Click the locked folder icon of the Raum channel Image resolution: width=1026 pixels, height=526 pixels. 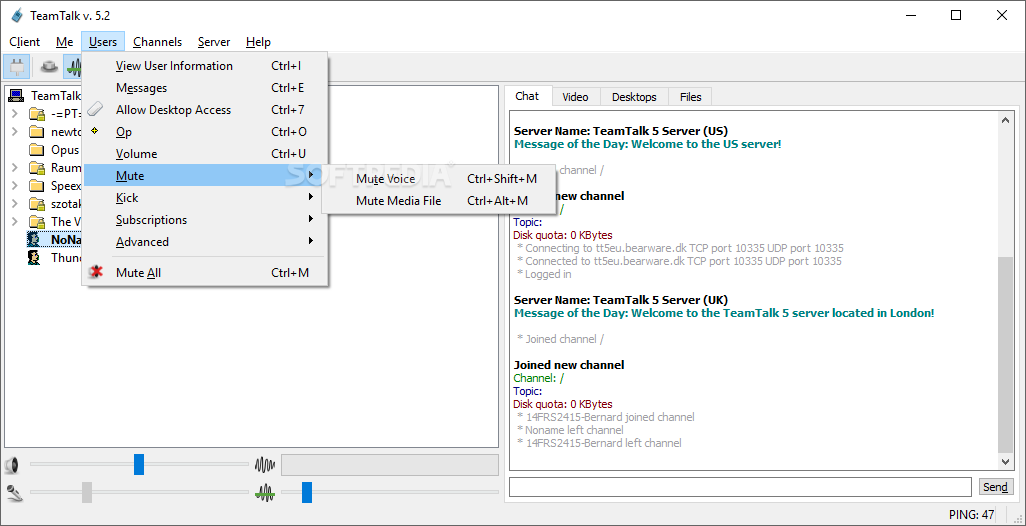(37, 167)
